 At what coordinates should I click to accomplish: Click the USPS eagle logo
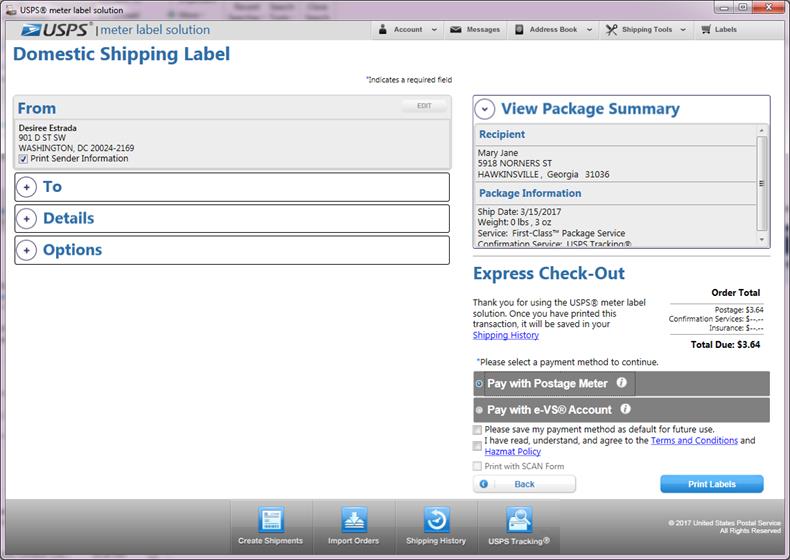click(32, 30)
